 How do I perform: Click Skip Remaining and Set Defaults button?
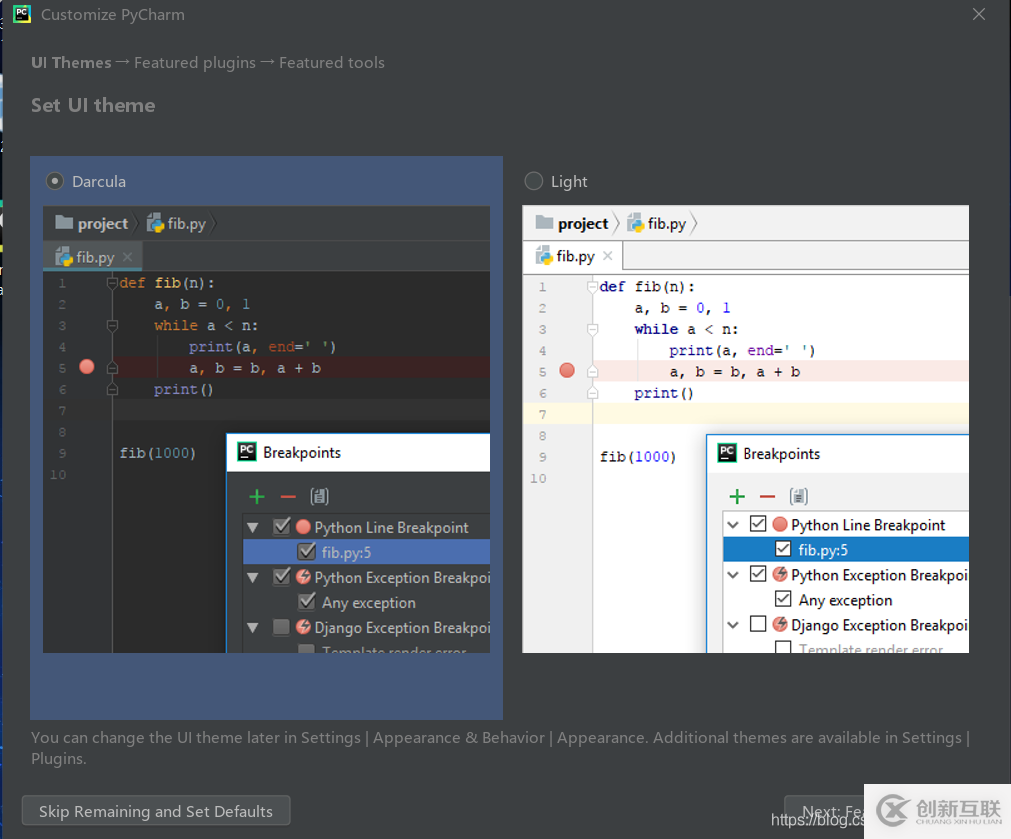pyautogui.click(x=156, y=811)
